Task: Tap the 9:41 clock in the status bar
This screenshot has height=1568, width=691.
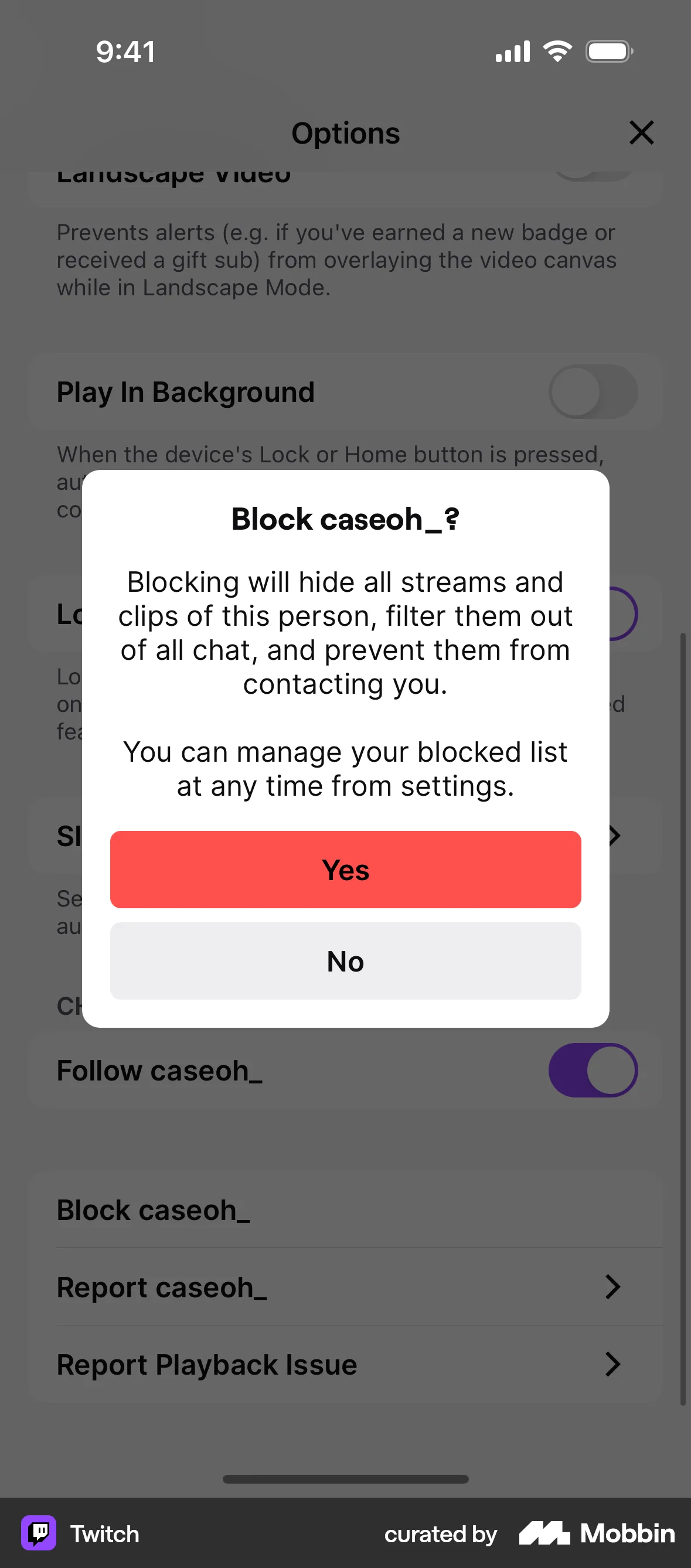Action: click(126, 51)
